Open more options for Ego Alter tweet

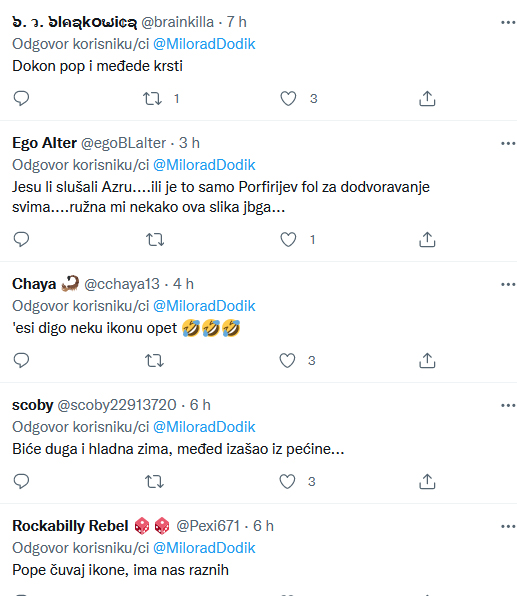[508, 143]
